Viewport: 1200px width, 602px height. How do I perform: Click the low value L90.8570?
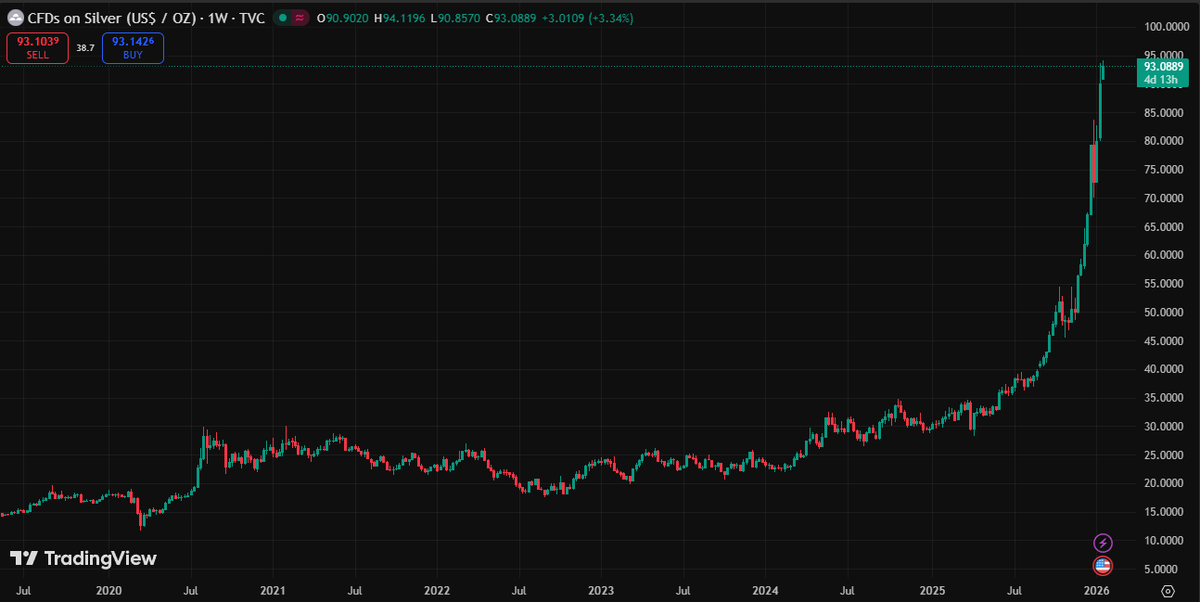click(x=456, y=18)
